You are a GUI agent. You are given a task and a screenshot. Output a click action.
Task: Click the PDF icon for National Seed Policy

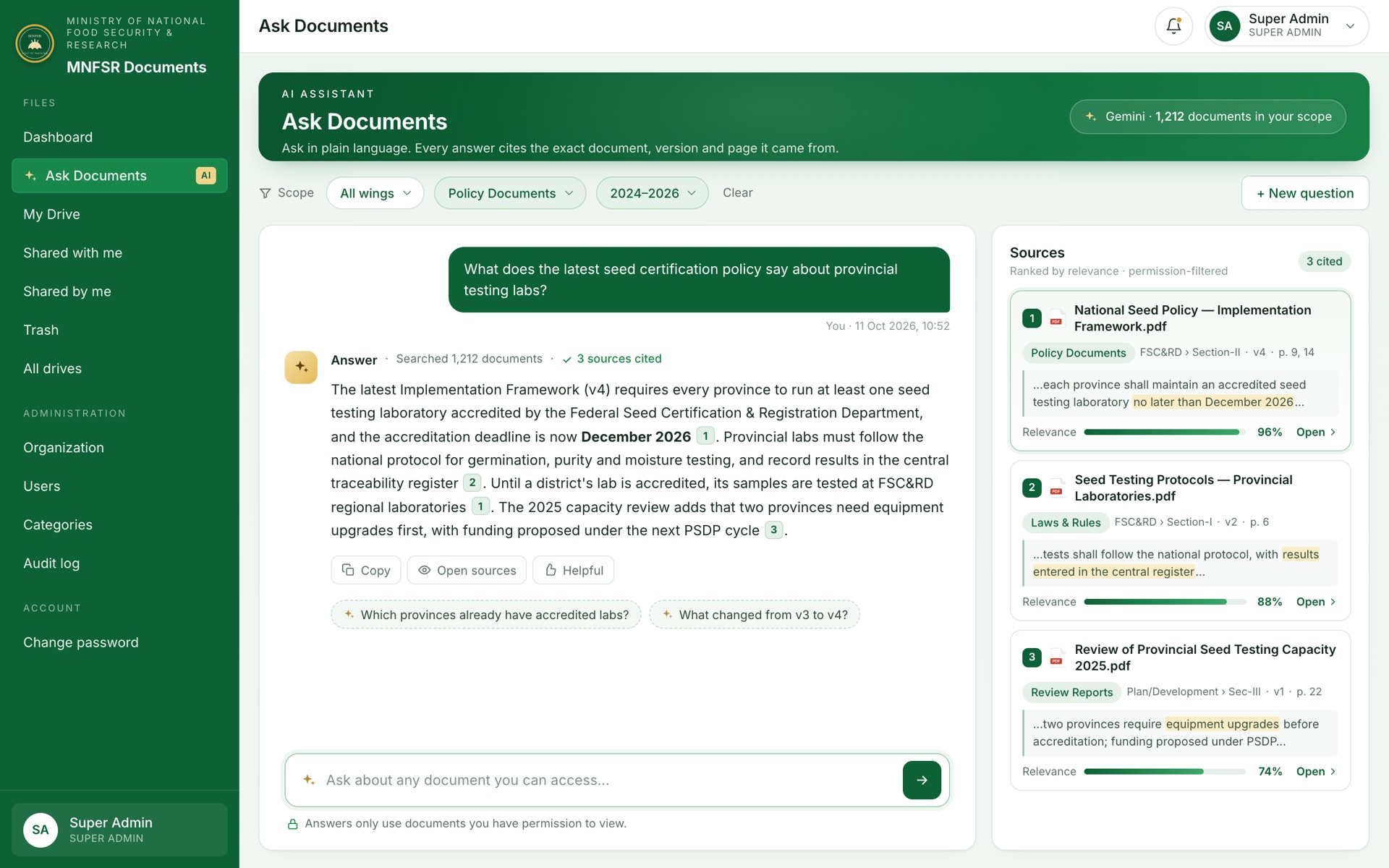[1056, 318]
